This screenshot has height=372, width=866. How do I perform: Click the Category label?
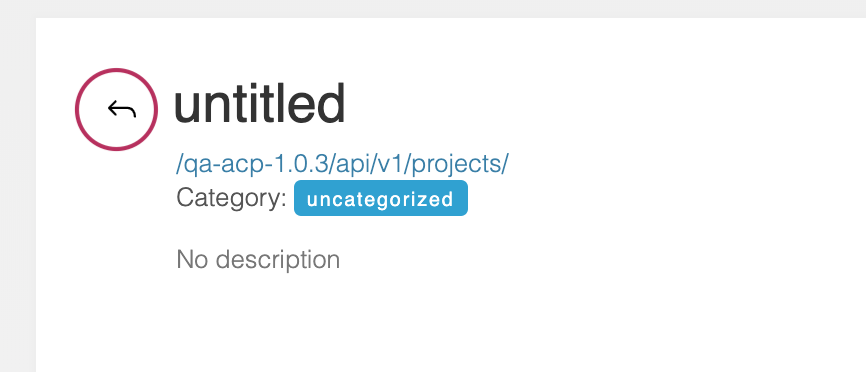[x=231, y=198]
